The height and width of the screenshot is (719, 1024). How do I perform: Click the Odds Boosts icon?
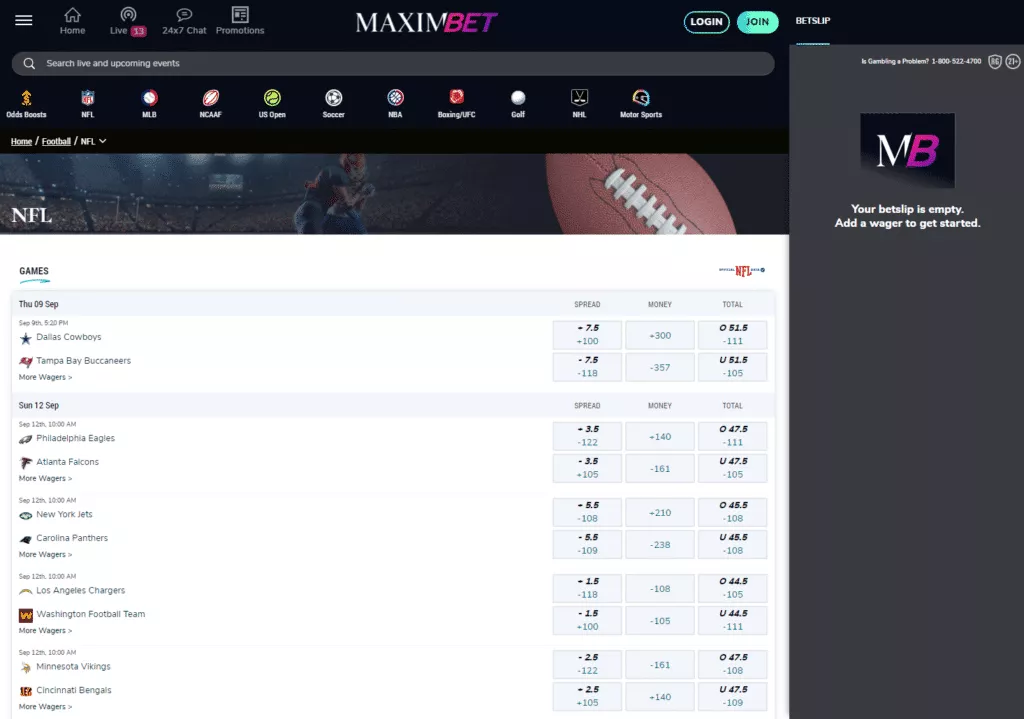coord(26,98)
